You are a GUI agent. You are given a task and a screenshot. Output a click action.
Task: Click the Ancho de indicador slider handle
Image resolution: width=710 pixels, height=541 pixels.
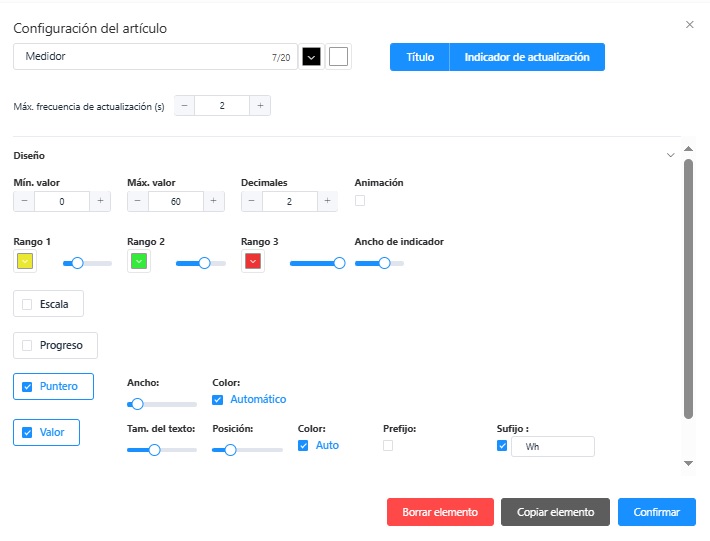[384, 263]
